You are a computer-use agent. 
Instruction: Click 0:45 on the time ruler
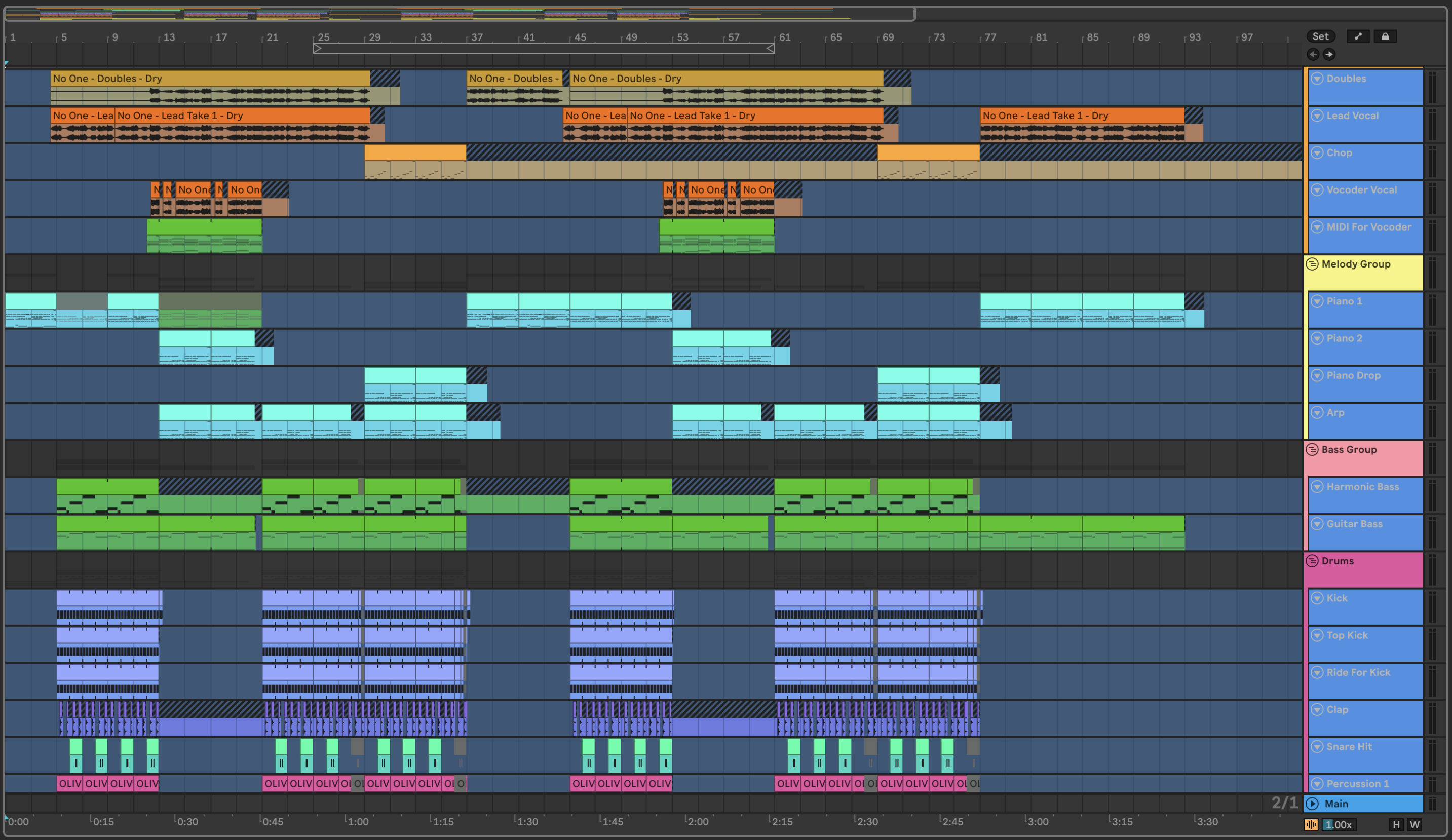tap(273, 822)
